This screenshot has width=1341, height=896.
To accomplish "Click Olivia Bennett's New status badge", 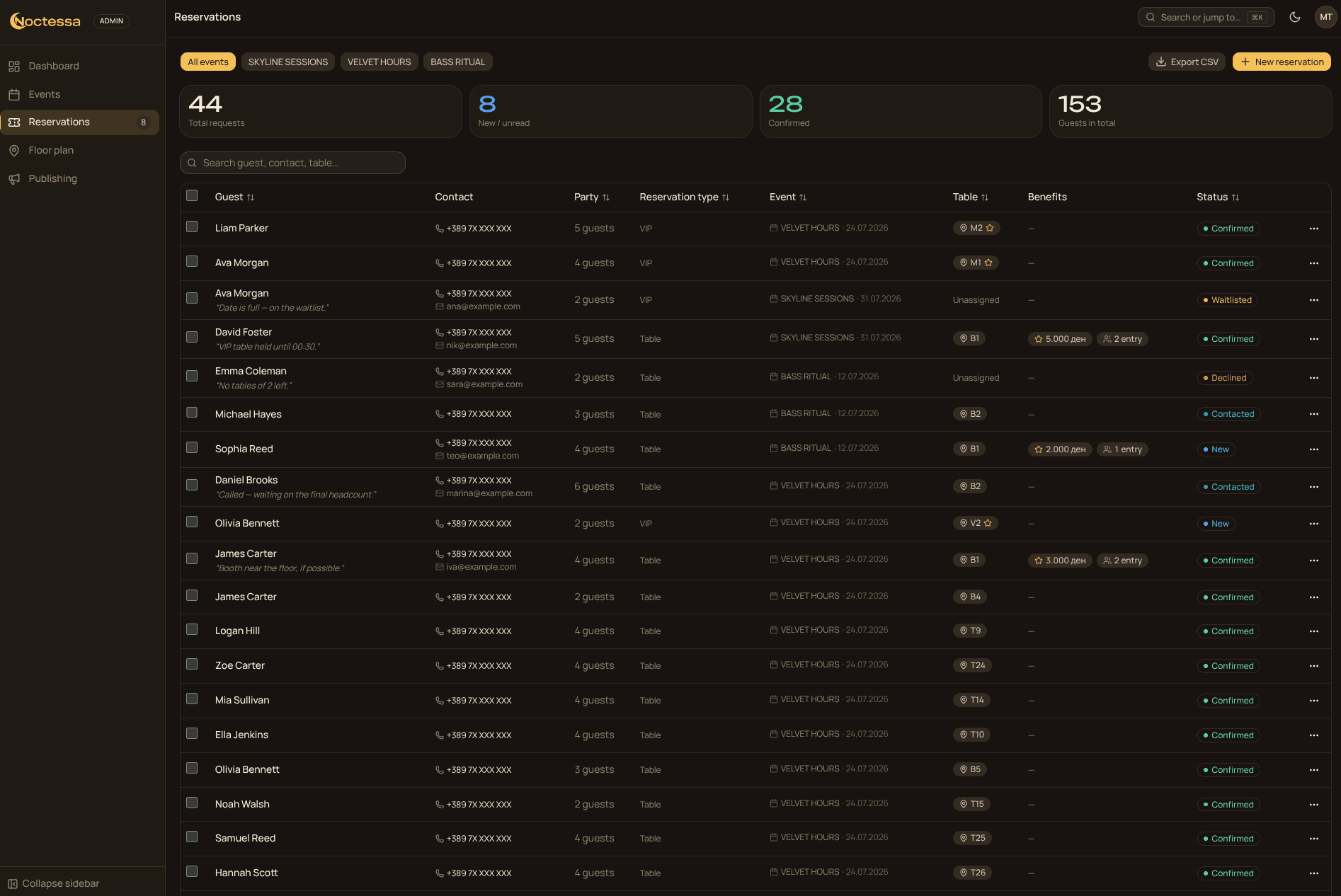I will [1216, 524].
